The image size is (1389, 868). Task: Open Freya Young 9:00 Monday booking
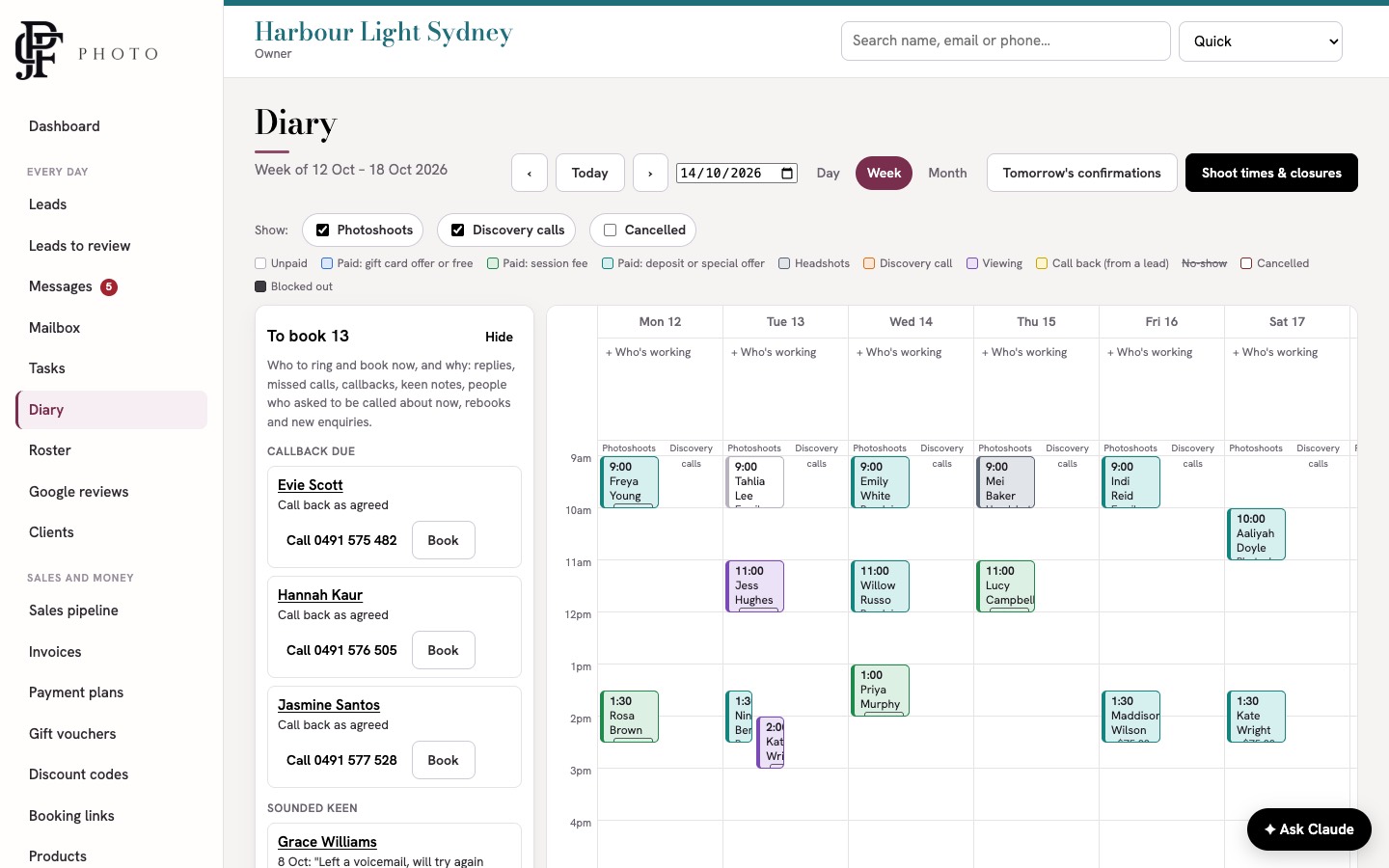click(629, 481)
